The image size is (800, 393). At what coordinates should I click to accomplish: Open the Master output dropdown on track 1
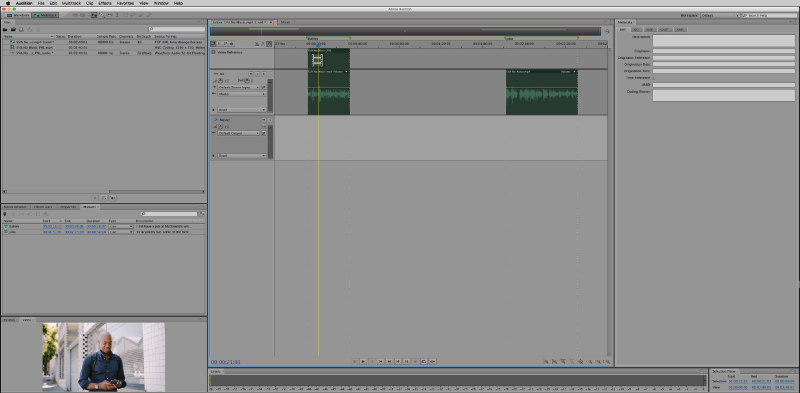[x=242, y=94]
